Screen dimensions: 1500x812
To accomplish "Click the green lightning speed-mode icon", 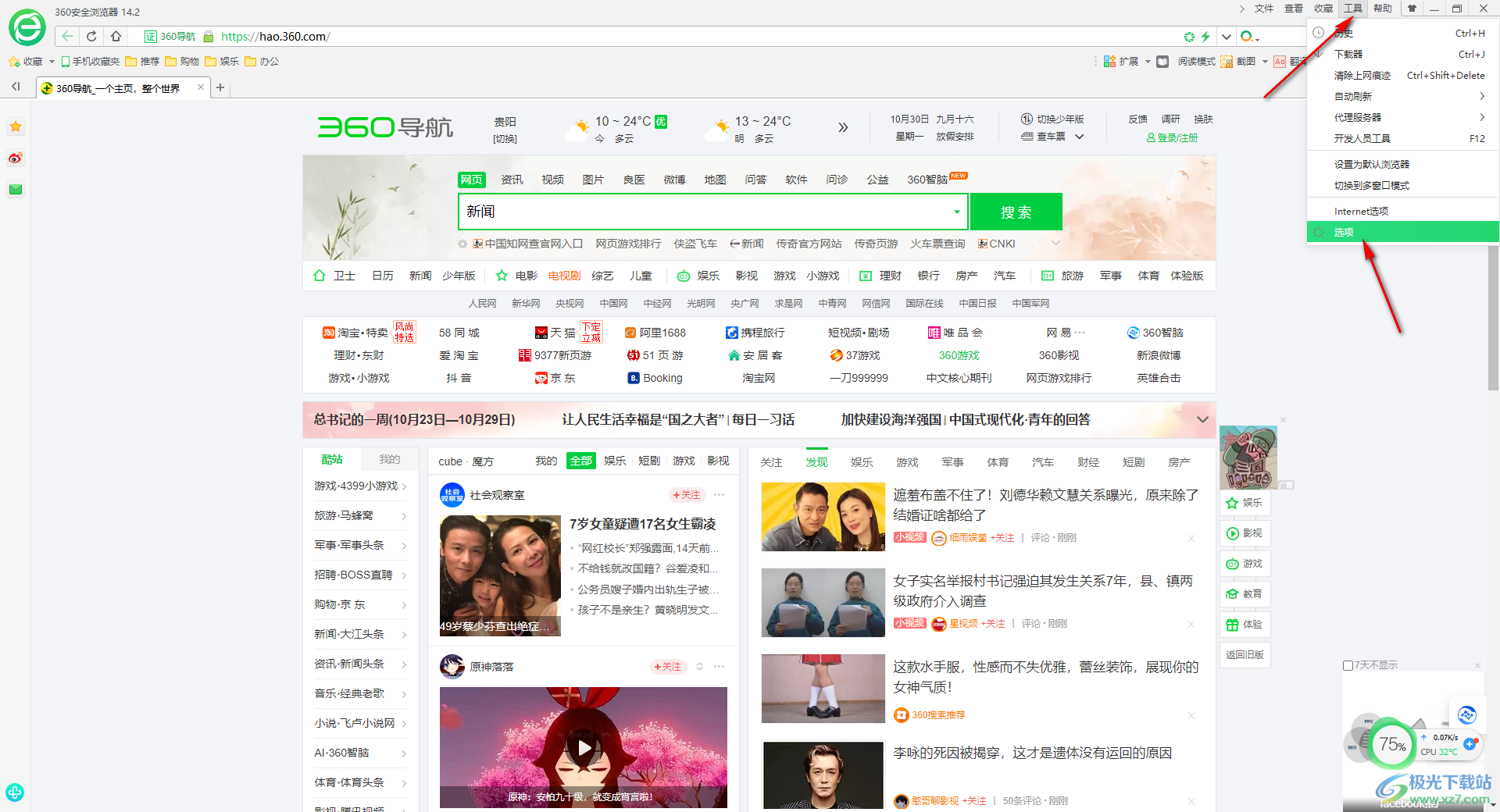I will [1205, 37].
